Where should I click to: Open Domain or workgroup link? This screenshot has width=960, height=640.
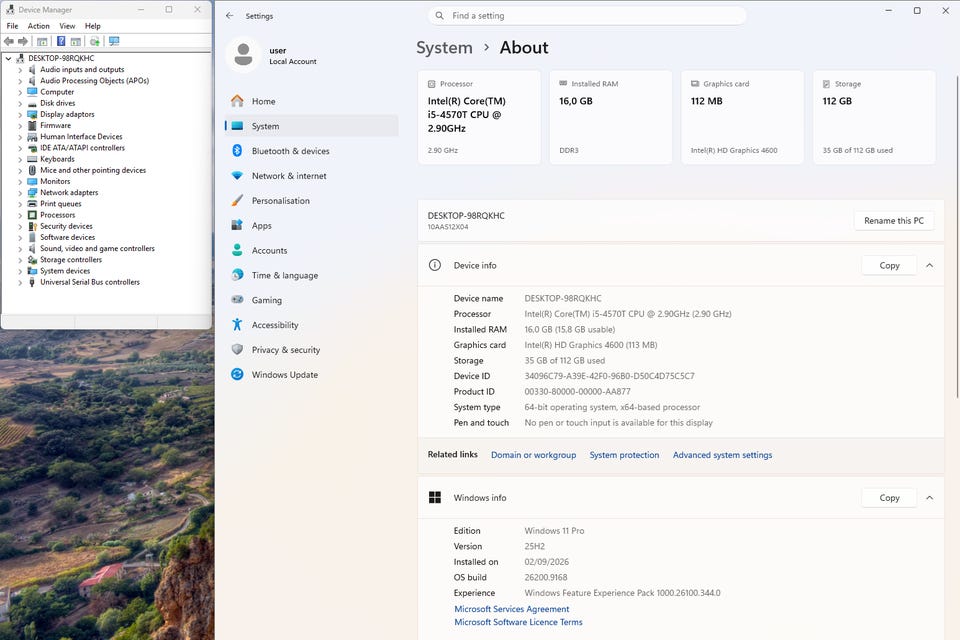tap(533, 455)
